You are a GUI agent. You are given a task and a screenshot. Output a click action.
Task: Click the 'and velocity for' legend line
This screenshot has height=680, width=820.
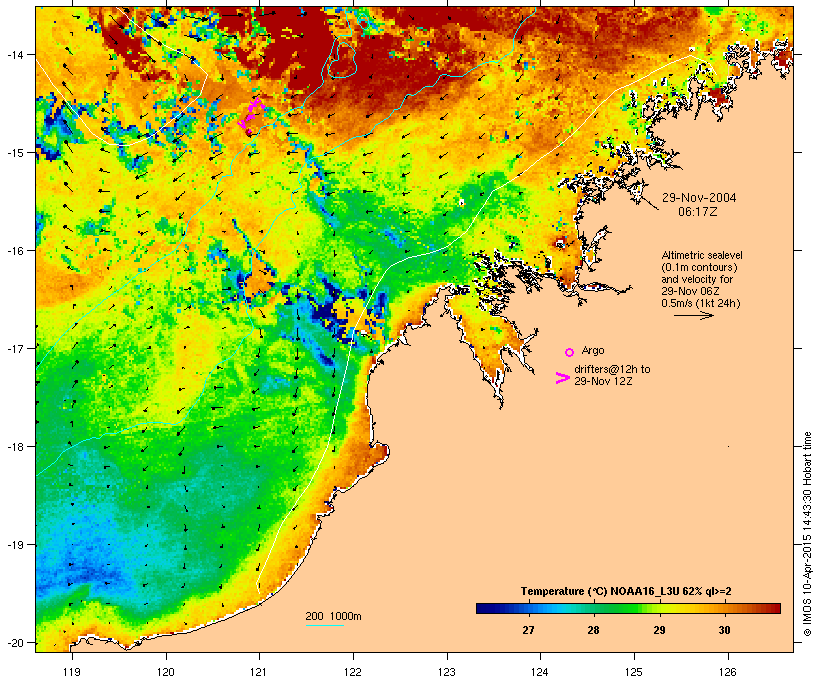coord(697,279)
